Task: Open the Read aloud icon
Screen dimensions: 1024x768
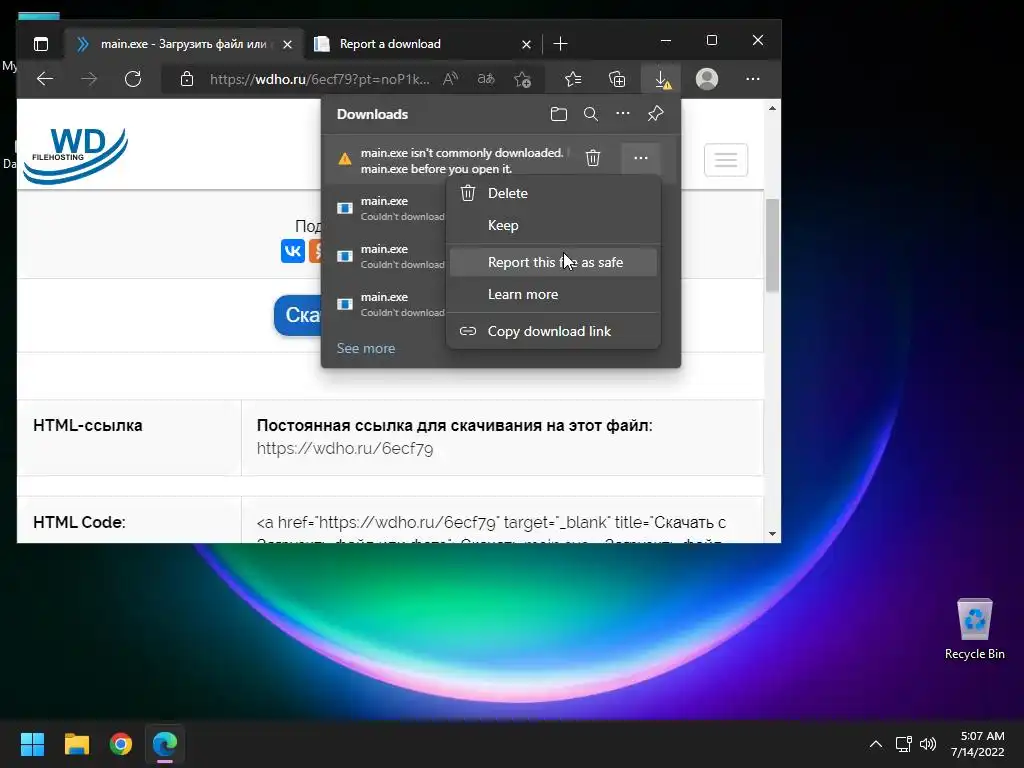Action: pos(450,79)
